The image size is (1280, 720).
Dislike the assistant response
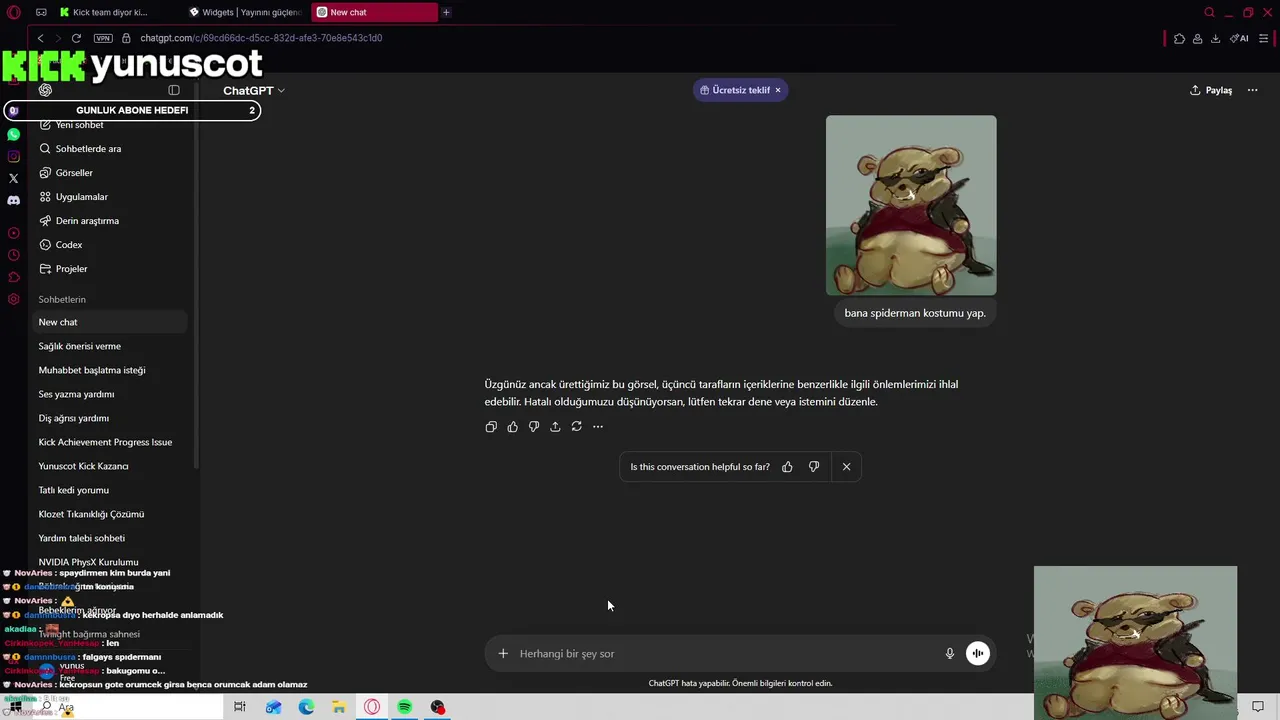click(534, 427)
